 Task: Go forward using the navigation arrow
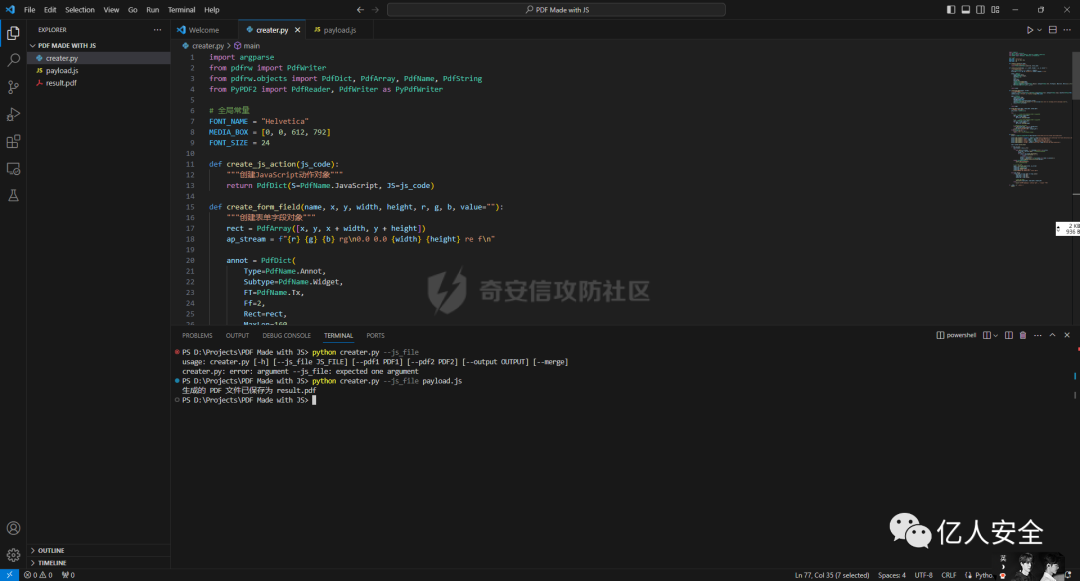click(375, 10)
